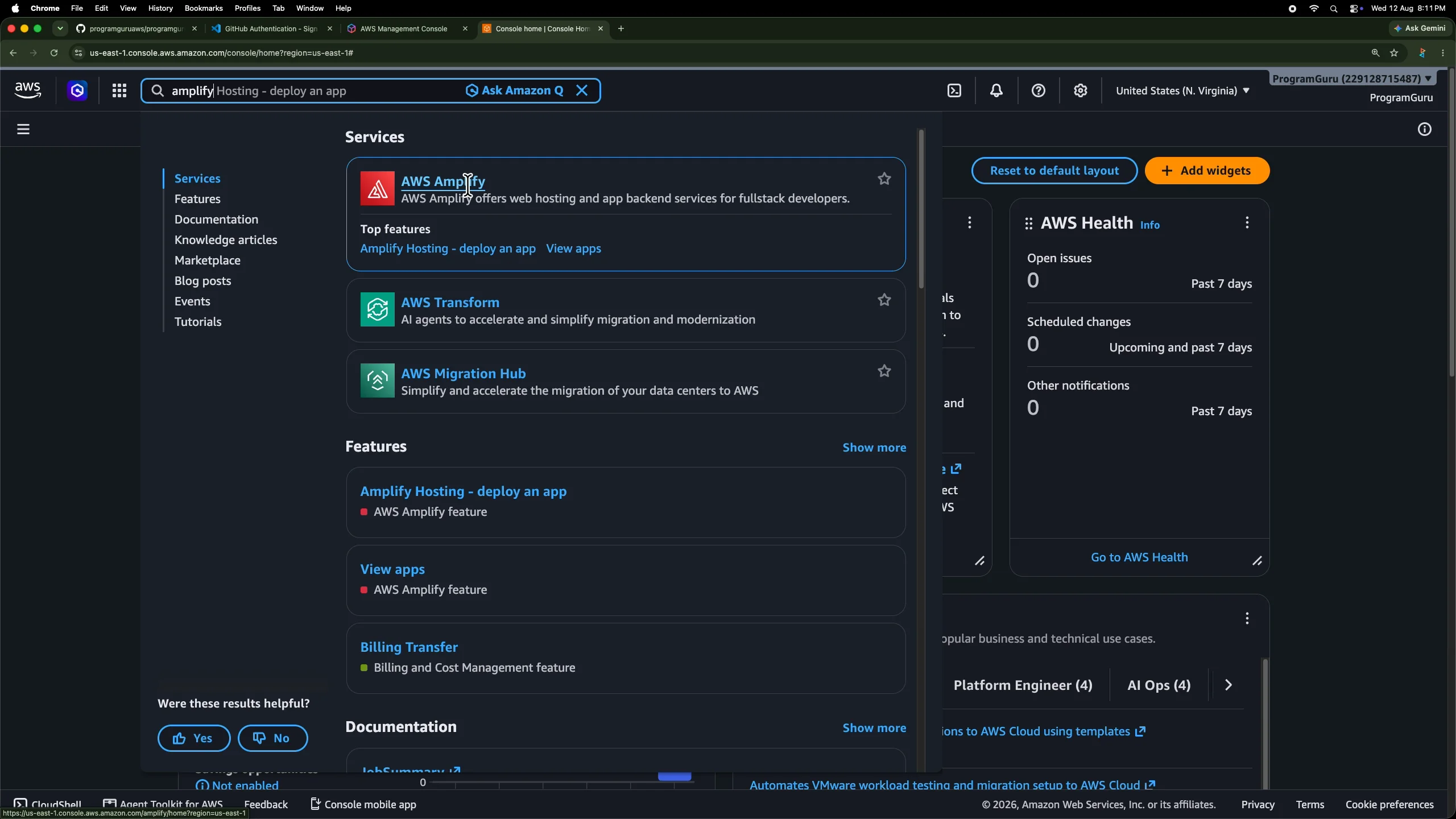Show more Documentation results
The width and height of the screenshot is (1456, 819).
[x=874, y=728]
